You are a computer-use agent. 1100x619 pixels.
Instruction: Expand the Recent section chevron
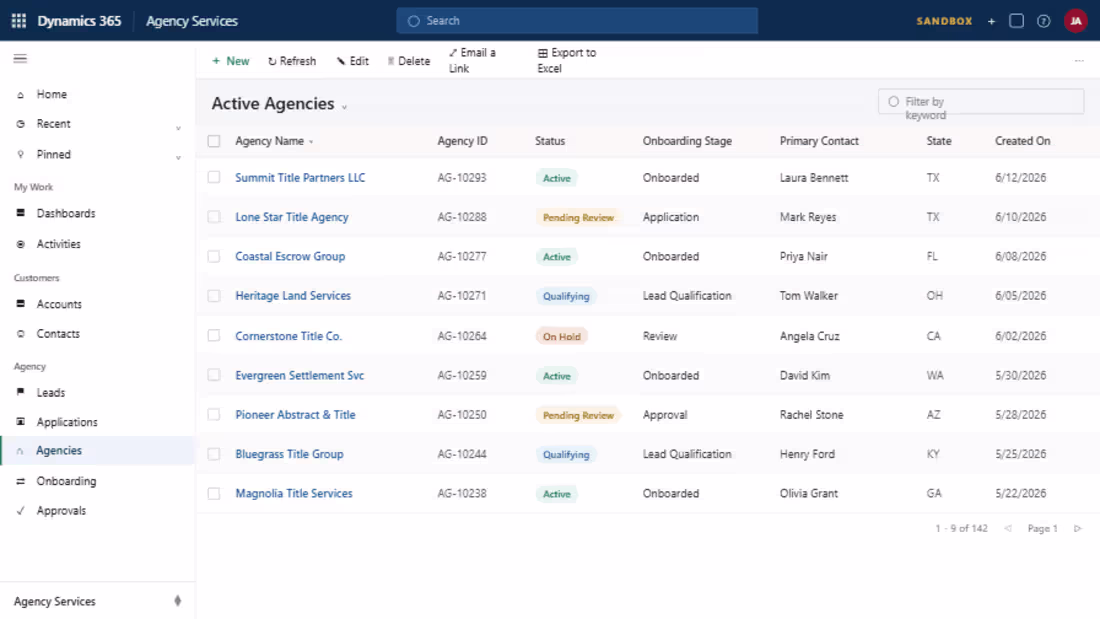[178, 128]
